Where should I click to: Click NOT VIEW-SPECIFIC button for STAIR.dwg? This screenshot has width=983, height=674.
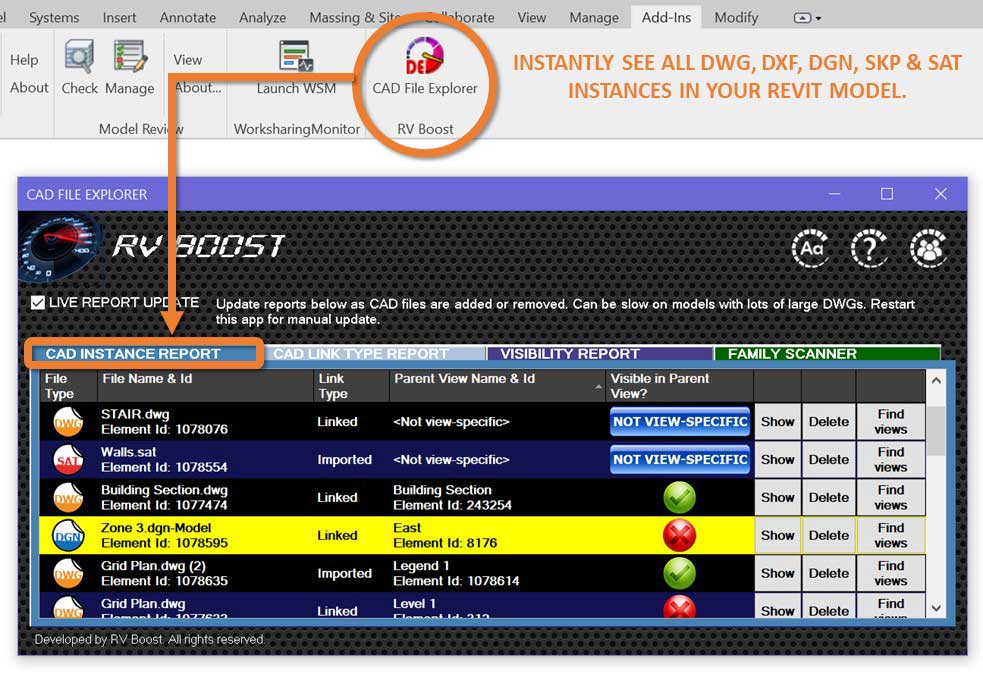(680, 422)
